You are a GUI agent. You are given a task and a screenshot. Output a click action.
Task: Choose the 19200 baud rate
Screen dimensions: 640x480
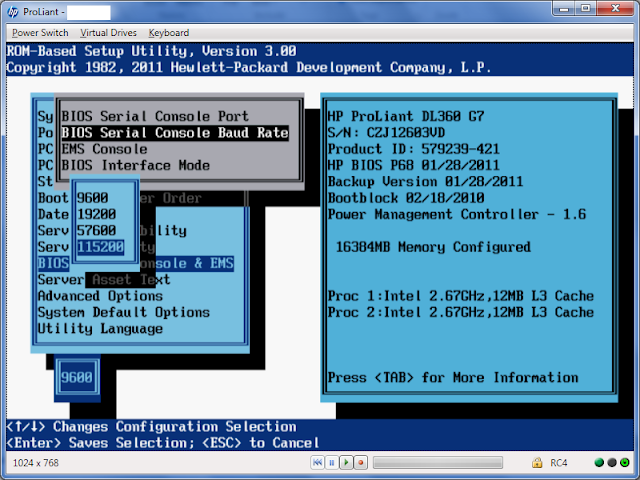[x=97, y=214]
